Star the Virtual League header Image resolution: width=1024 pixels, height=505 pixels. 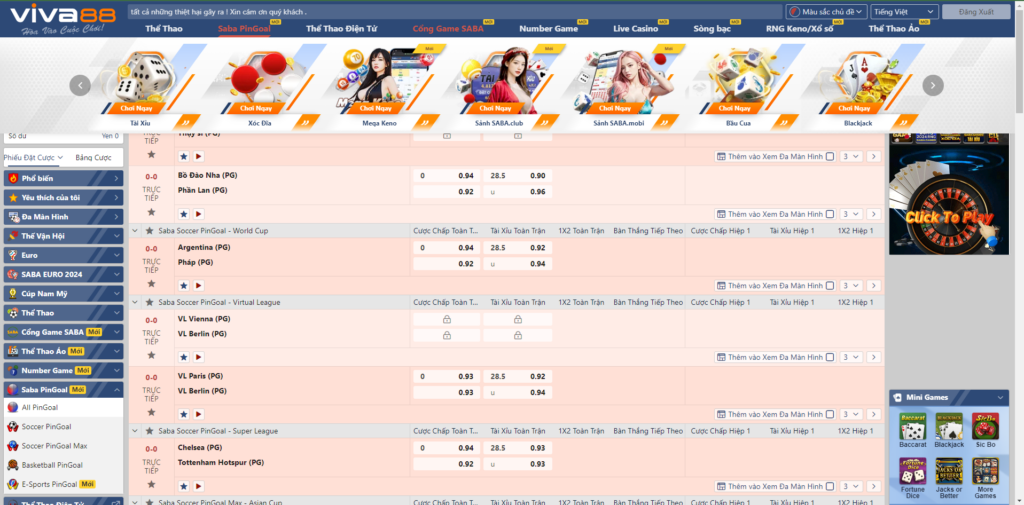[150, 302]
